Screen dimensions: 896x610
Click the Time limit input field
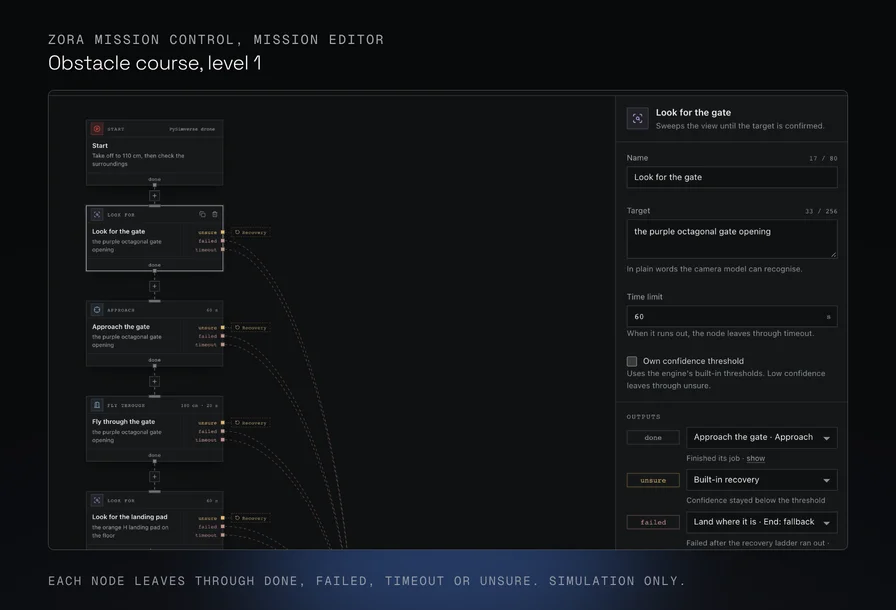coord(732,316)
